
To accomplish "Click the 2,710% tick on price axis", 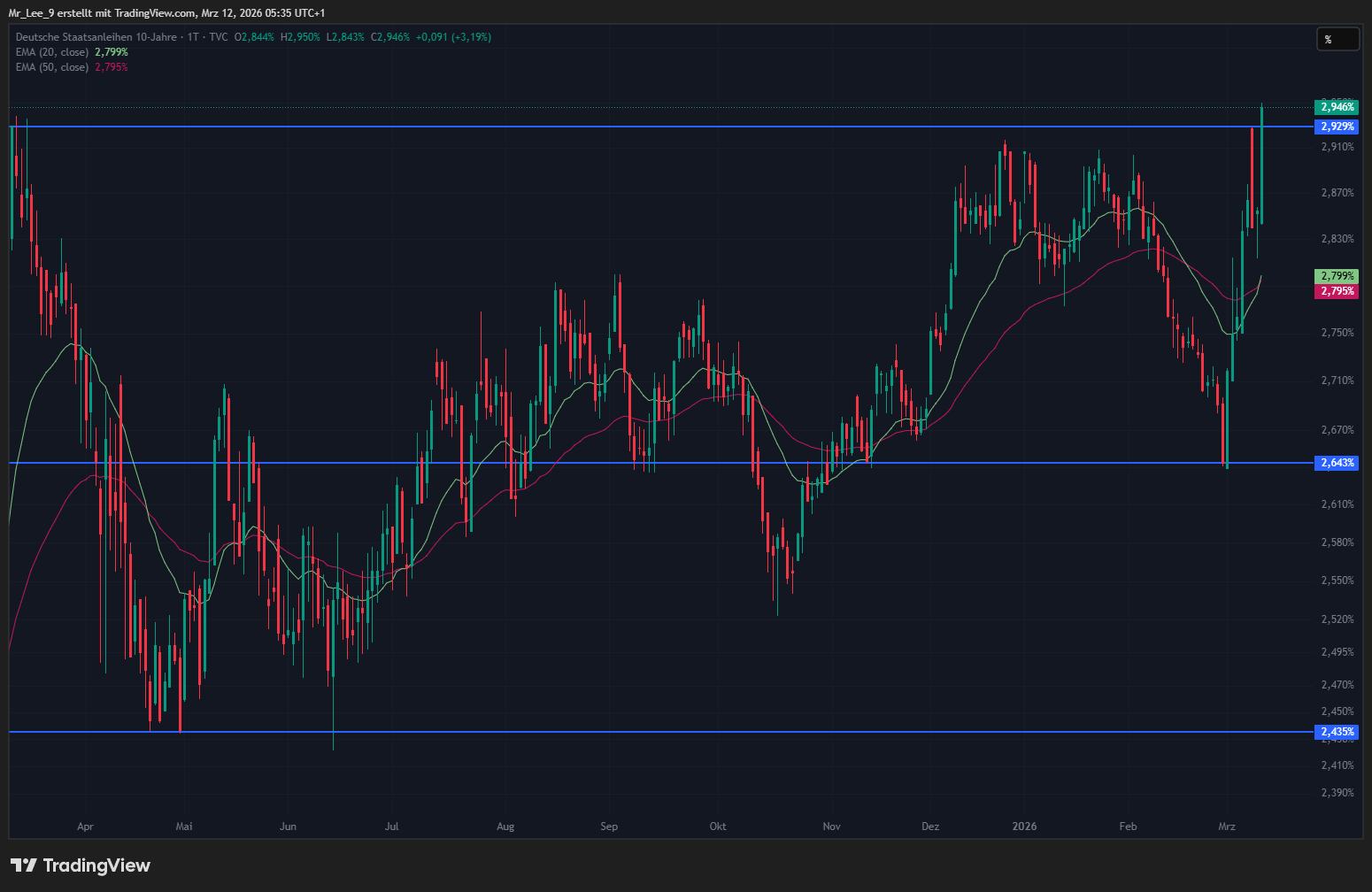I will [1337, 381].
